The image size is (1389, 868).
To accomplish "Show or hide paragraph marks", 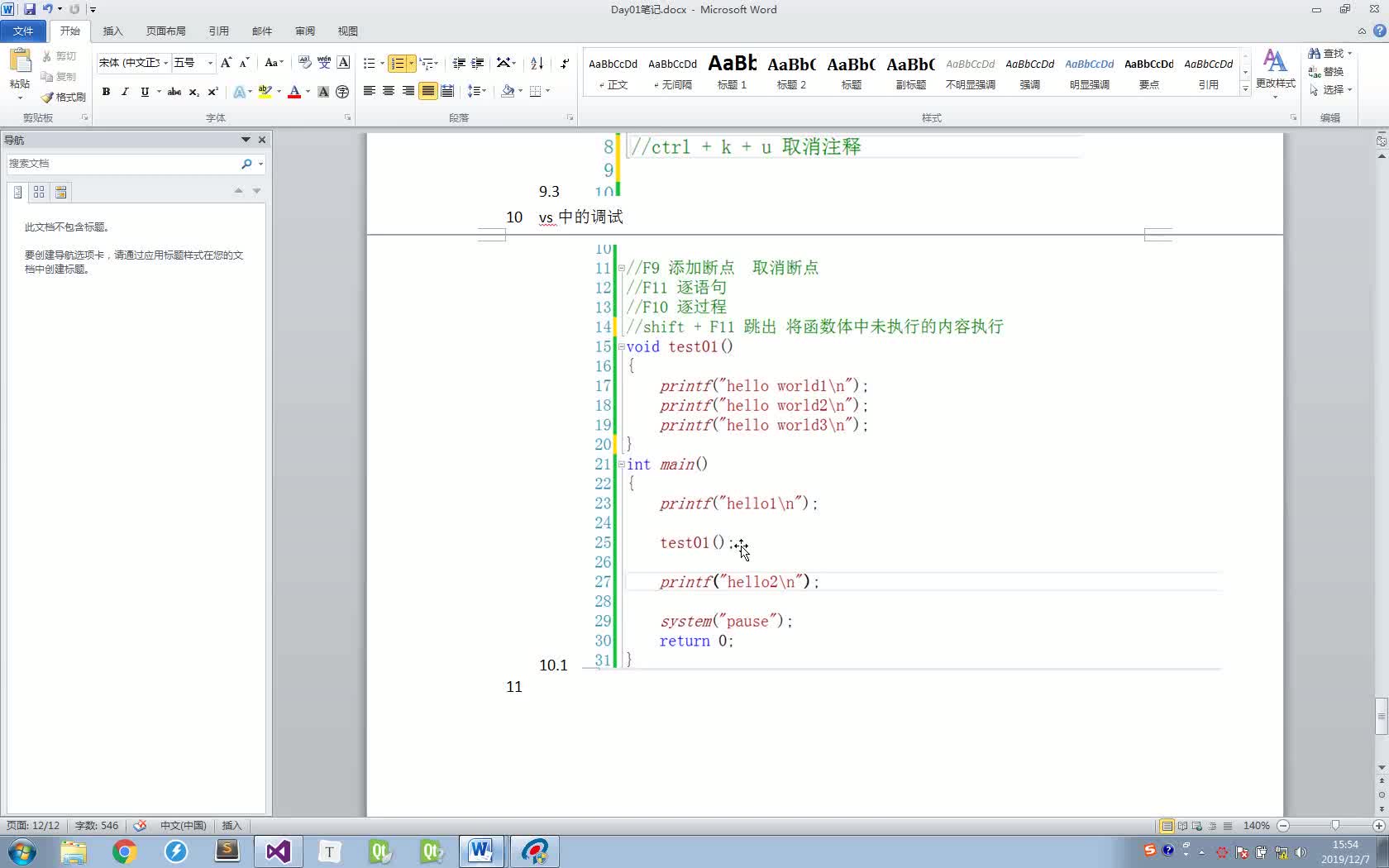I will tap(565, 63).
